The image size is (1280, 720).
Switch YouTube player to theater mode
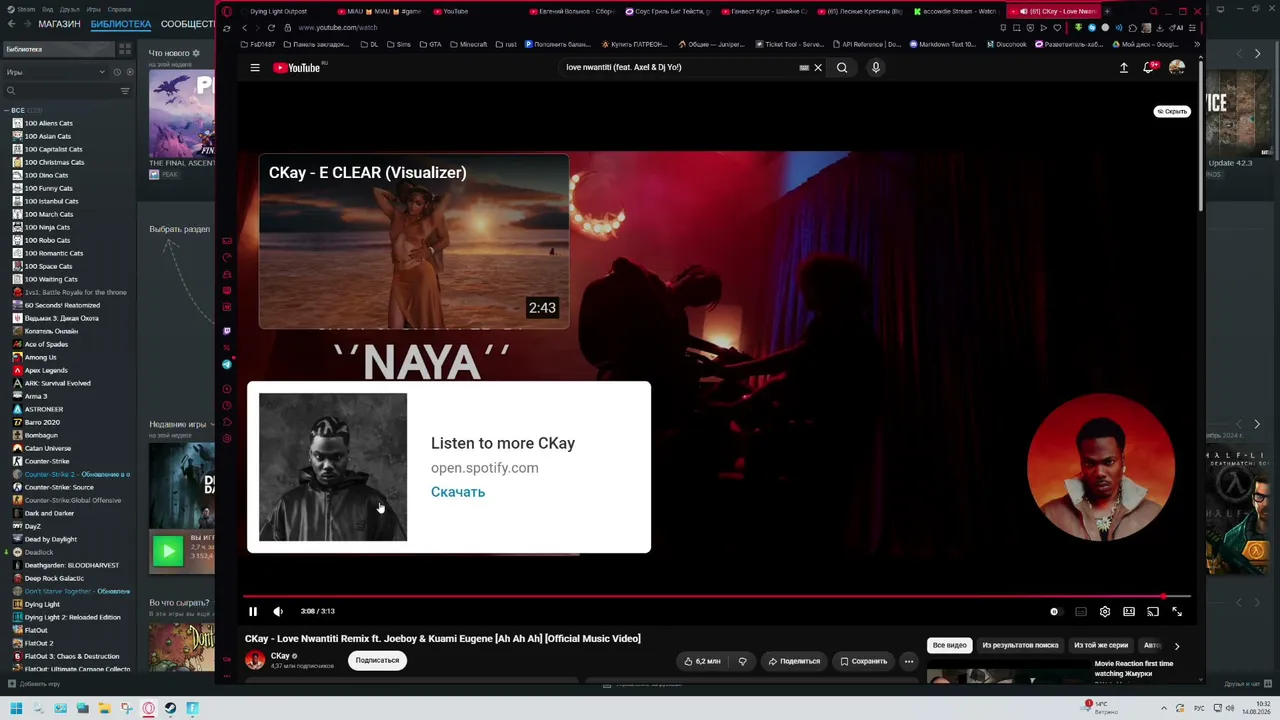[x=1129, y=612]
